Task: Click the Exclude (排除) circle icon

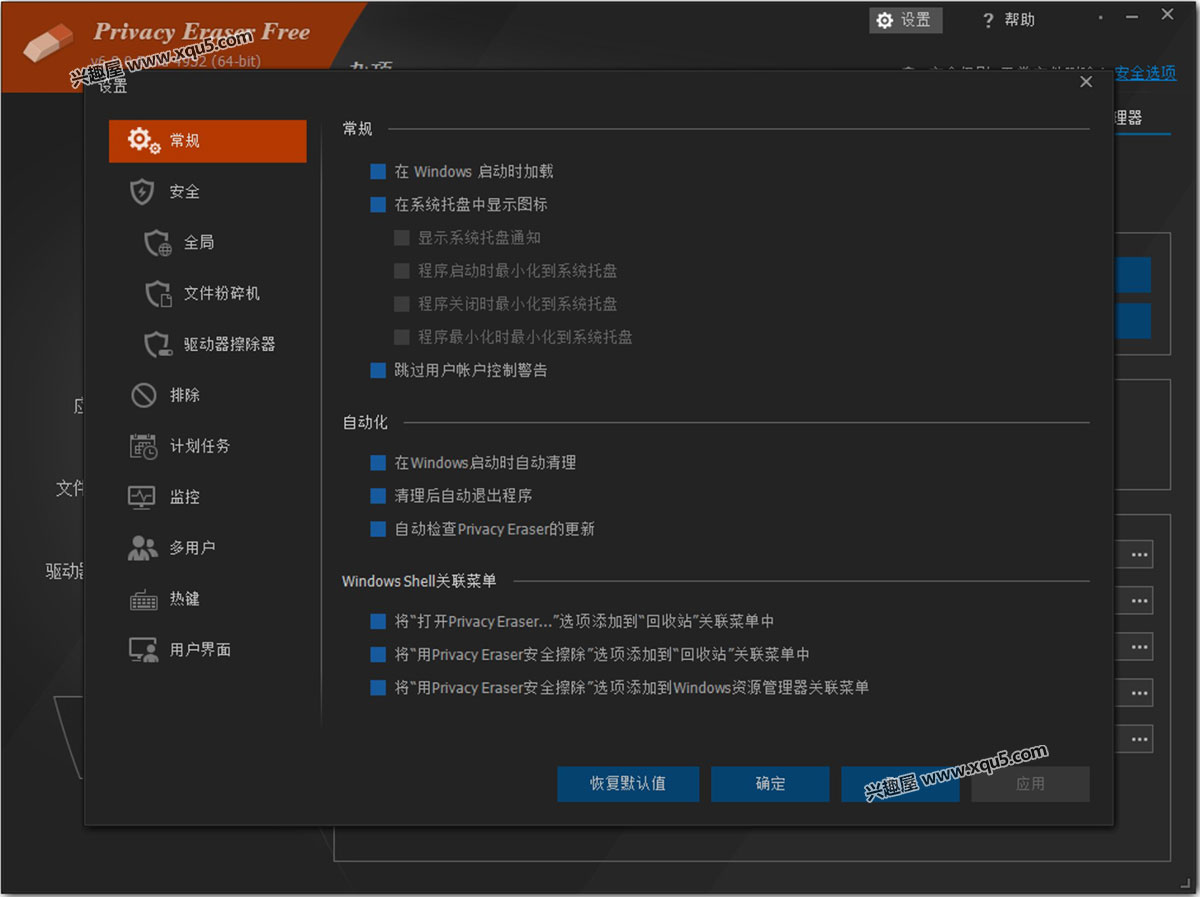Action: click(x=143, y=396)
